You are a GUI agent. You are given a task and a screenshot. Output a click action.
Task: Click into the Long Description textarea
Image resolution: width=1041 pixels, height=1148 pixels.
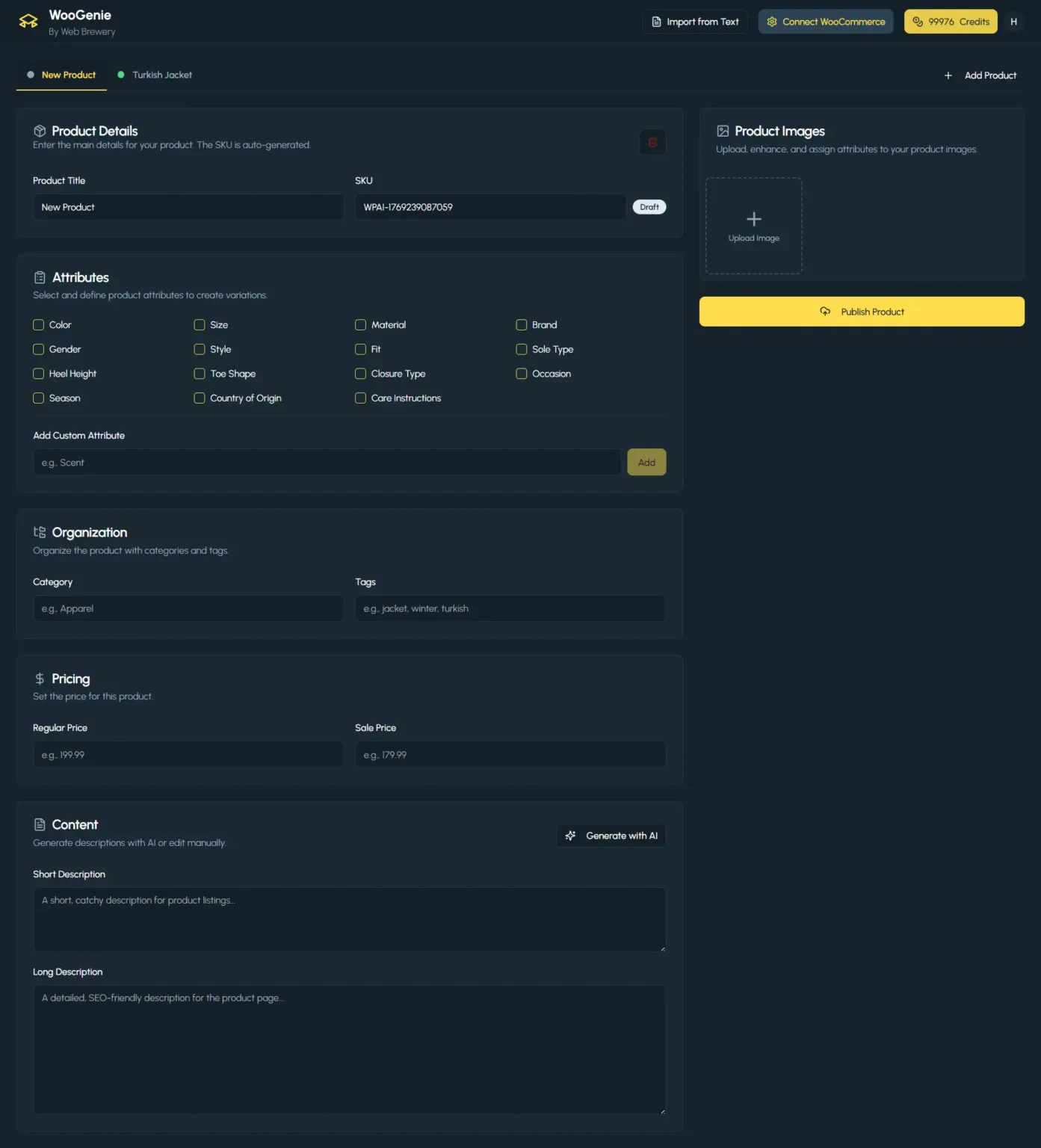349,1050
